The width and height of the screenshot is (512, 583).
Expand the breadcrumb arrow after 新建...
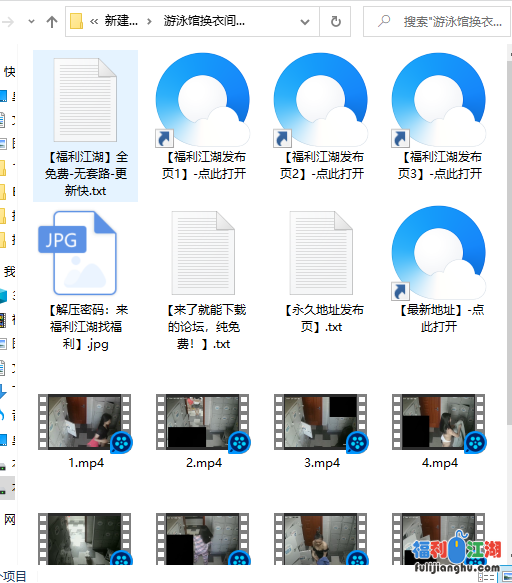149,22
